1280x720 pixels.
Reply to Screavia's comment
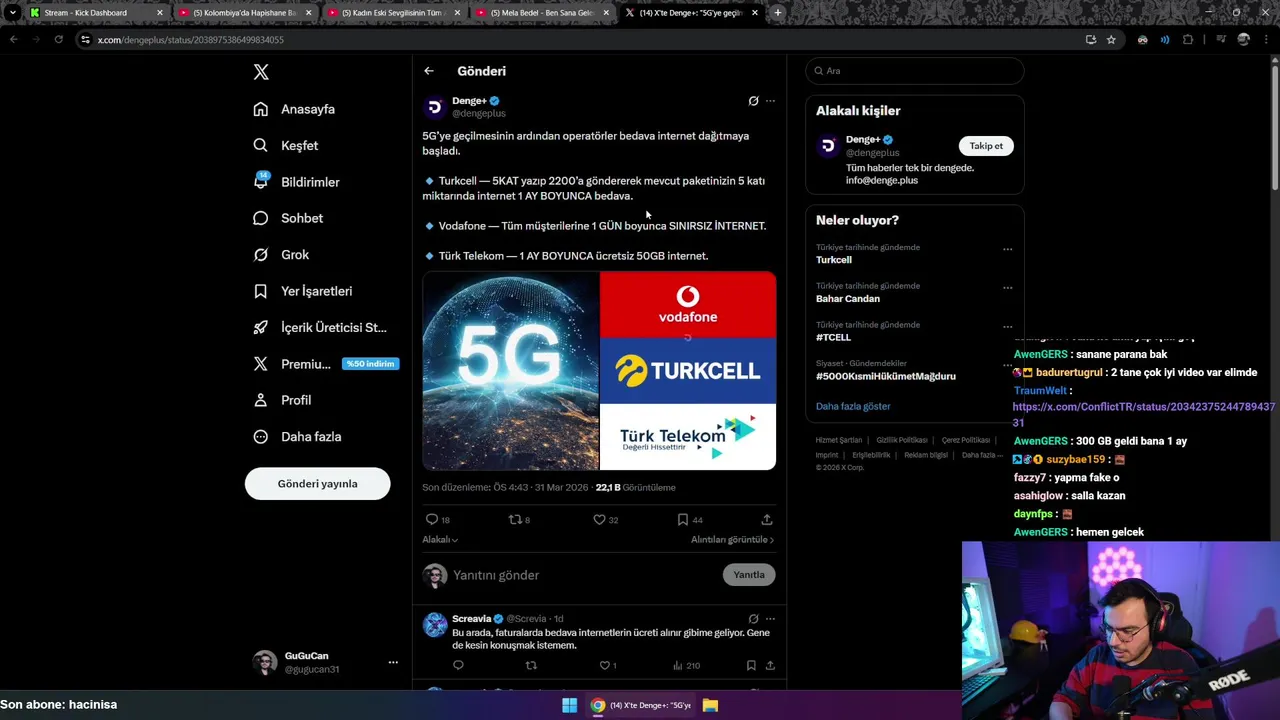[458, 665]
